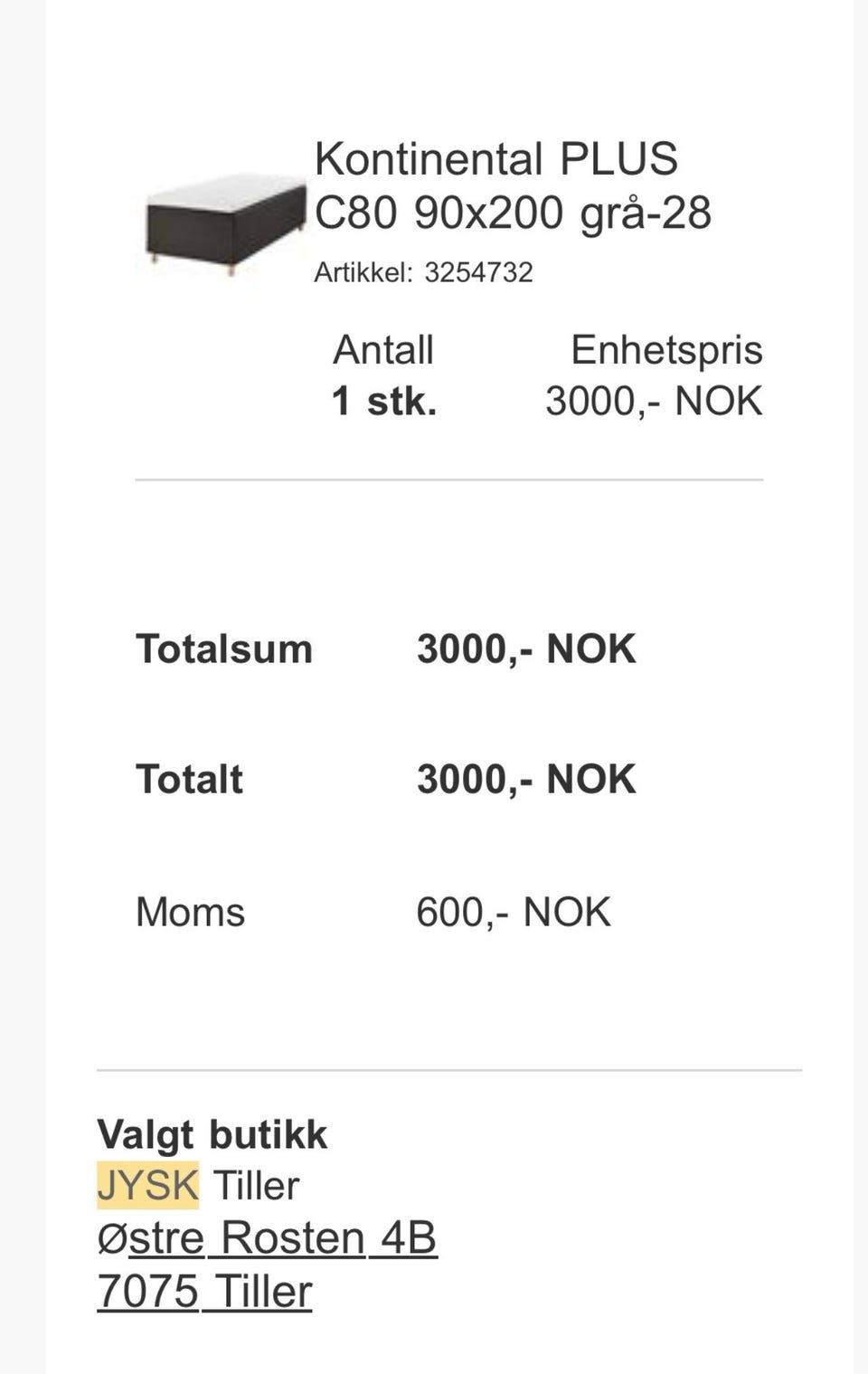Image resolution: width=868 pixels, height=1374 pixels.
Task: Click the article number 3254732
Action: (478, 272)
